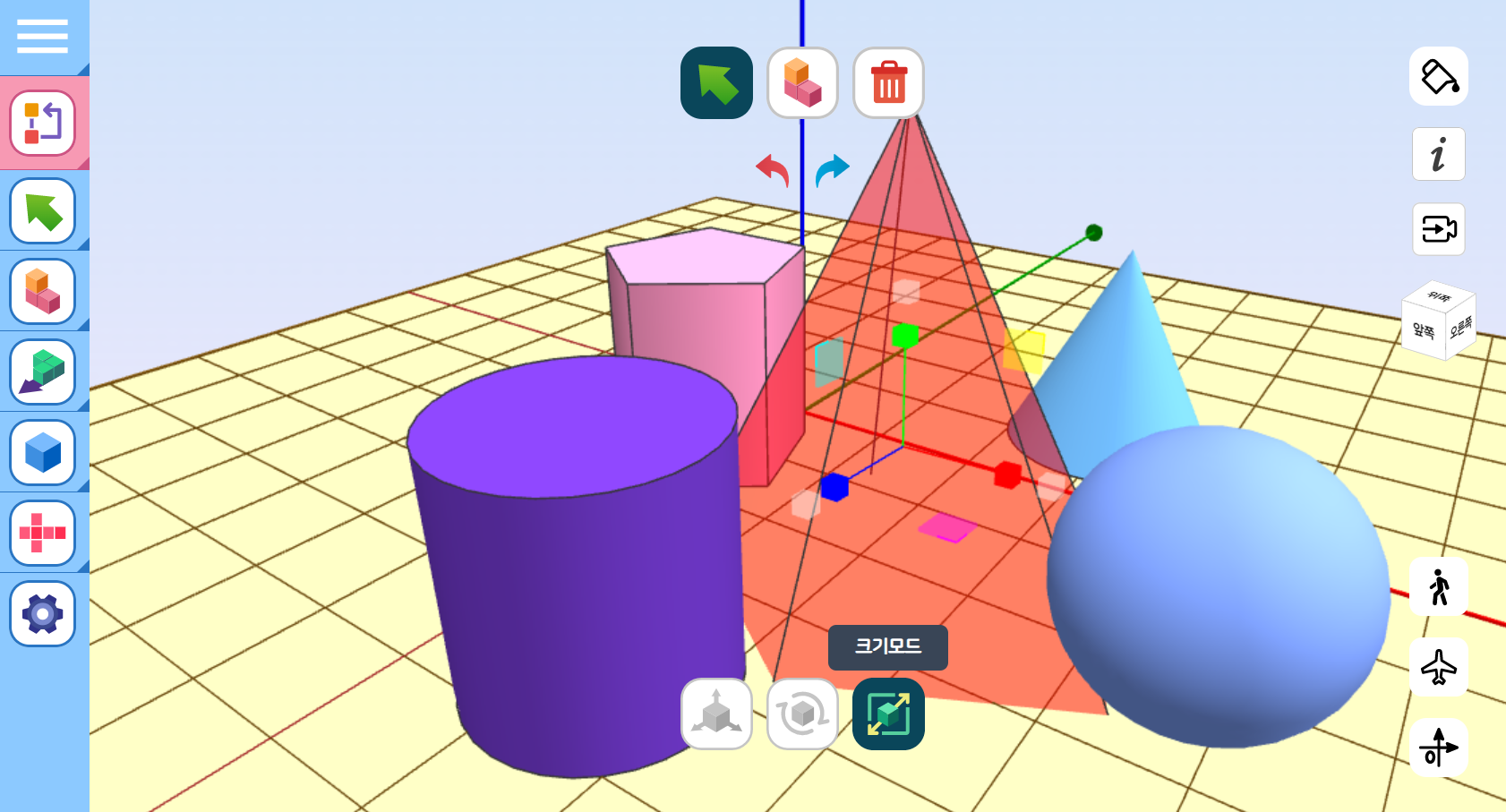1506x812 pixels.
Task: Click the yellow gizmo plane handle
Action: pyautogui.click(x=1024, y=350)
